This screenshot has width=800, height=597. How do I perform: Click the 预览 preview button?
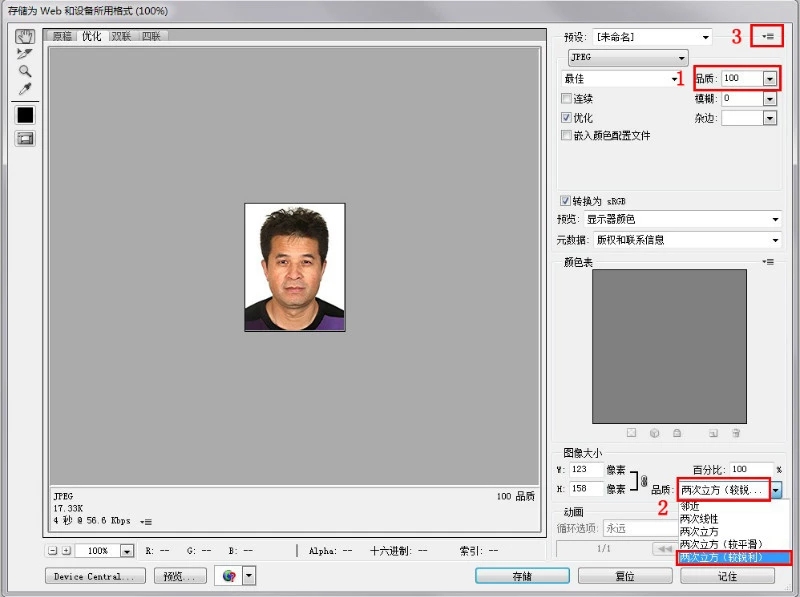(180, 576)
